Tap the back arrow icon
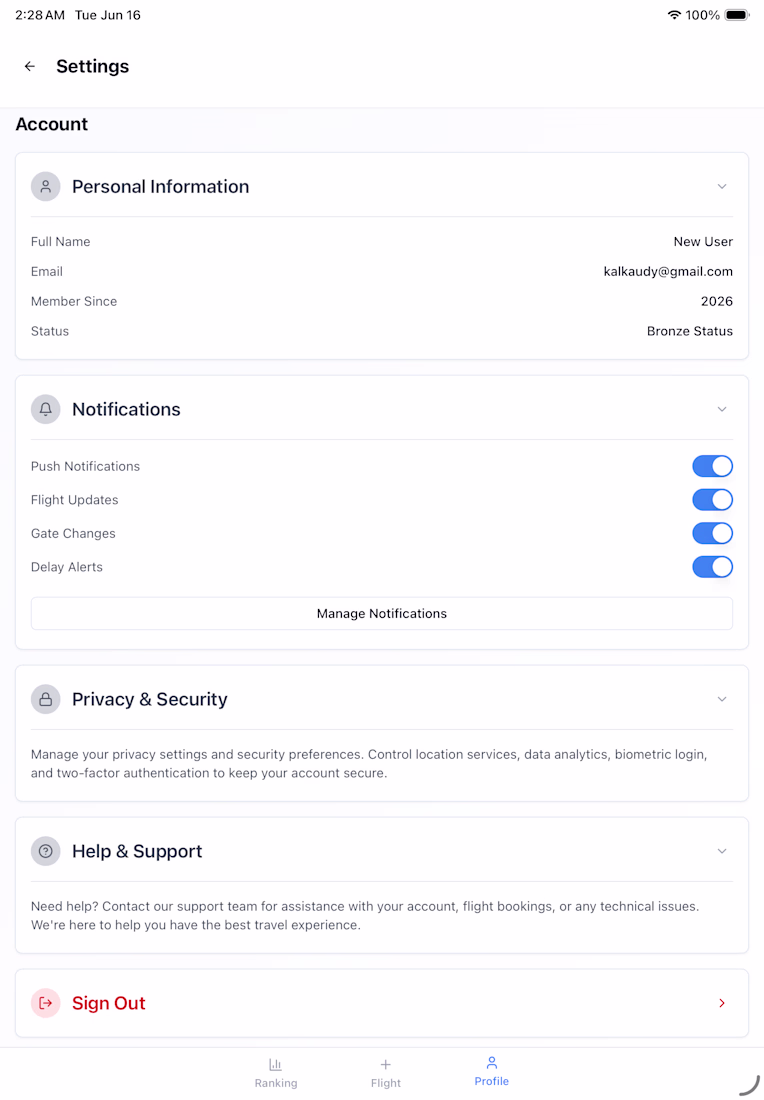The height and width of the screenshot is (1100, 764). (29, 66)
